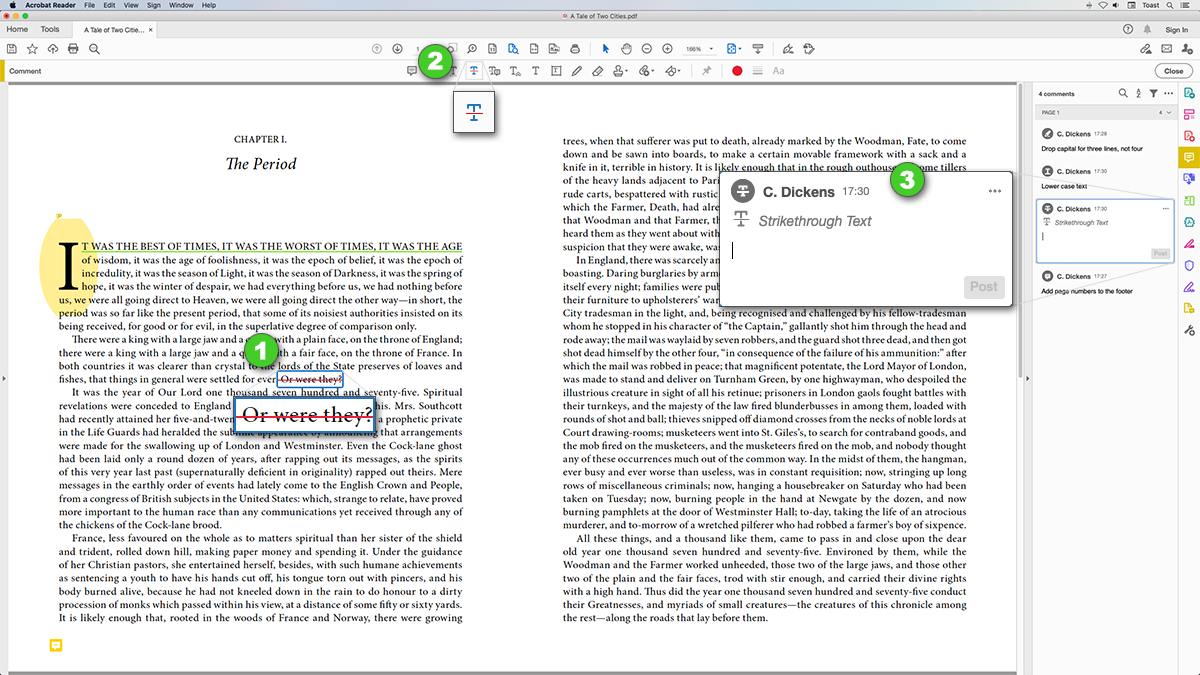Select the add text comment tool

click(x=536, y=71)
